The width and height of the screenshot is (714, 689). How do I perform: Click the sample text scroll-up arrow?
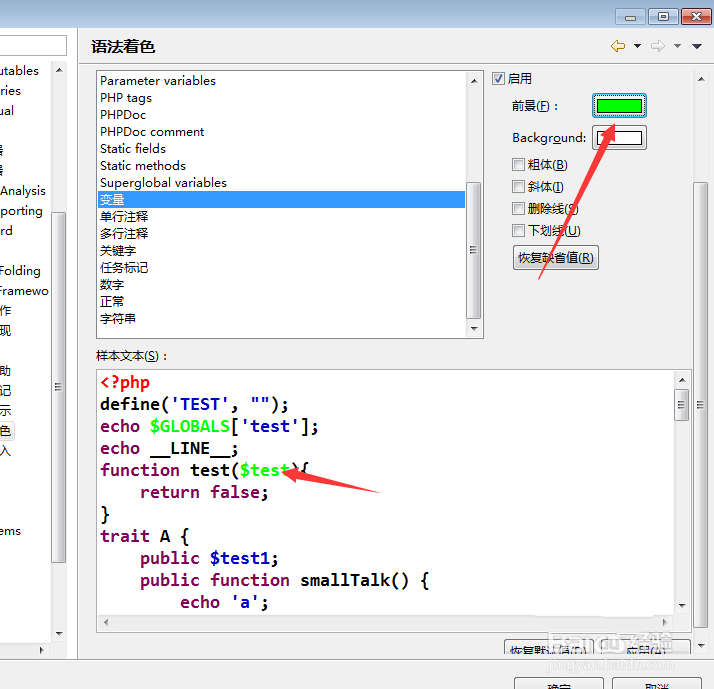pyautogui.click(x=682, y=380)
